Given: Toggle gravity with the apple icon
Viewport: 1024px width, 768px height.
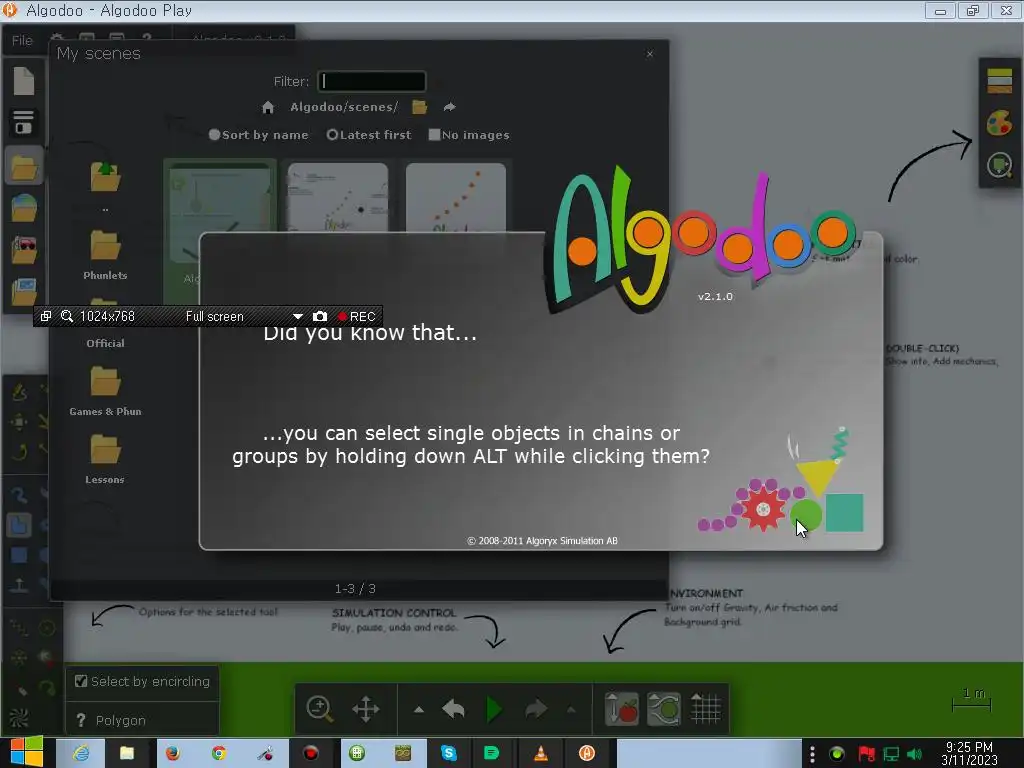Looking at the screenshot, I should 621,709.
